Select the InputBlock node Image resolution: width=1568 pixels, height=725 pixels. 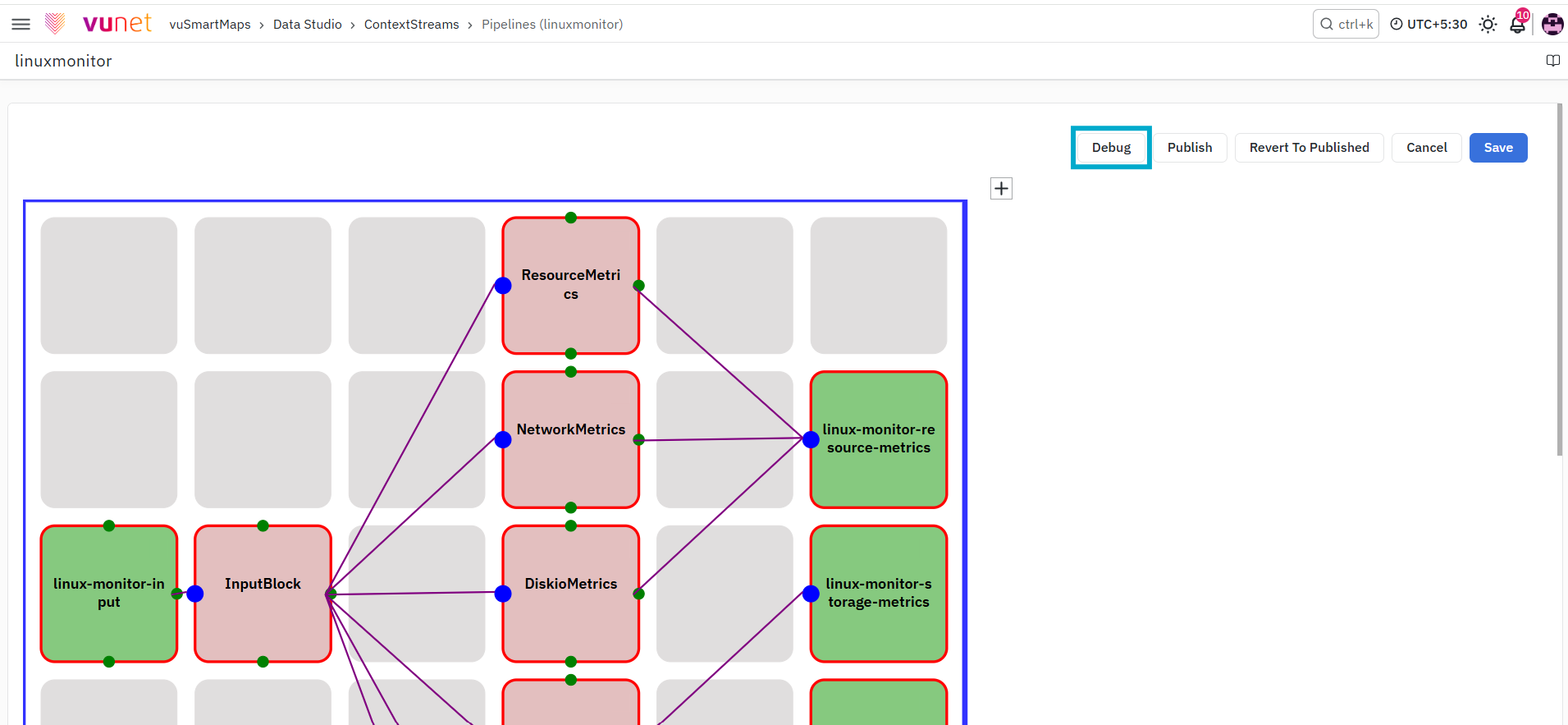tap(263, 594)
